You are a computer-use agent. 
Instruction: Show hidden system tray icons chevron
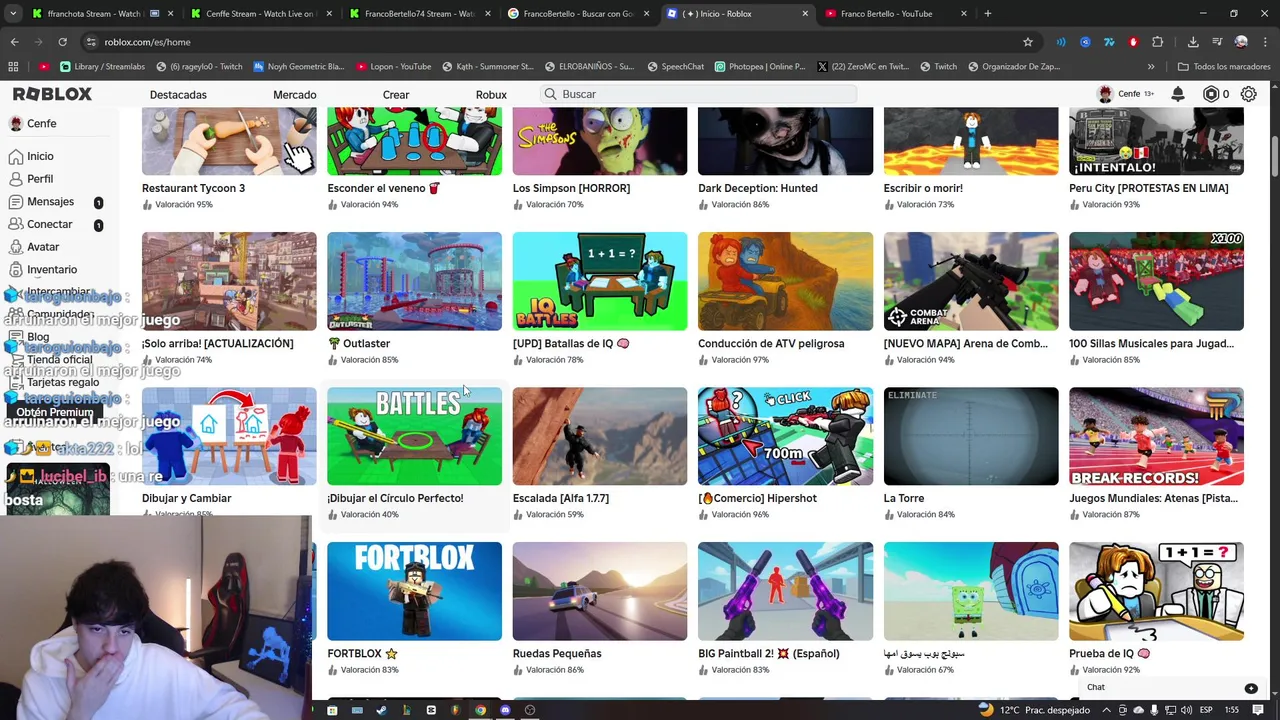(1105, 710)
